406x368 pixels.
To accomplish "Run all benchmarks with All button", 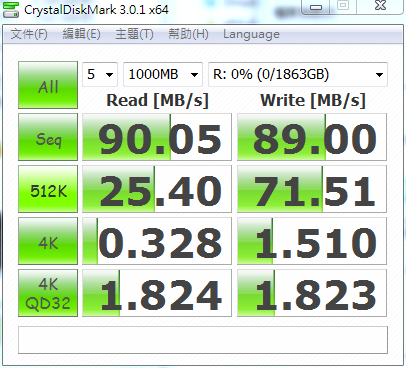I will [x=48, y=85].
